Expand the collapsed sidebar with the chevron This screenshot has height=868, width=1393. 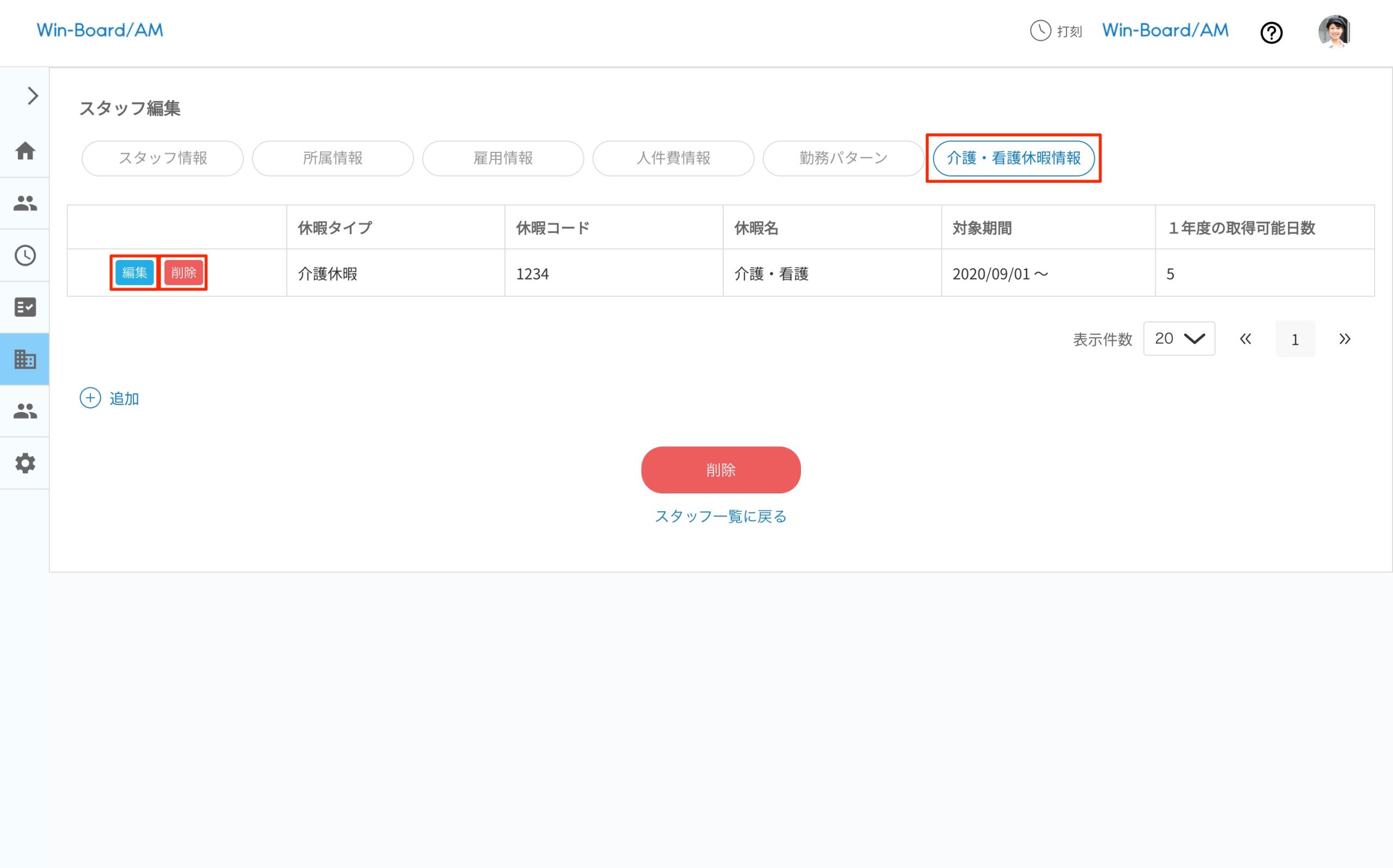click(32, 95)
